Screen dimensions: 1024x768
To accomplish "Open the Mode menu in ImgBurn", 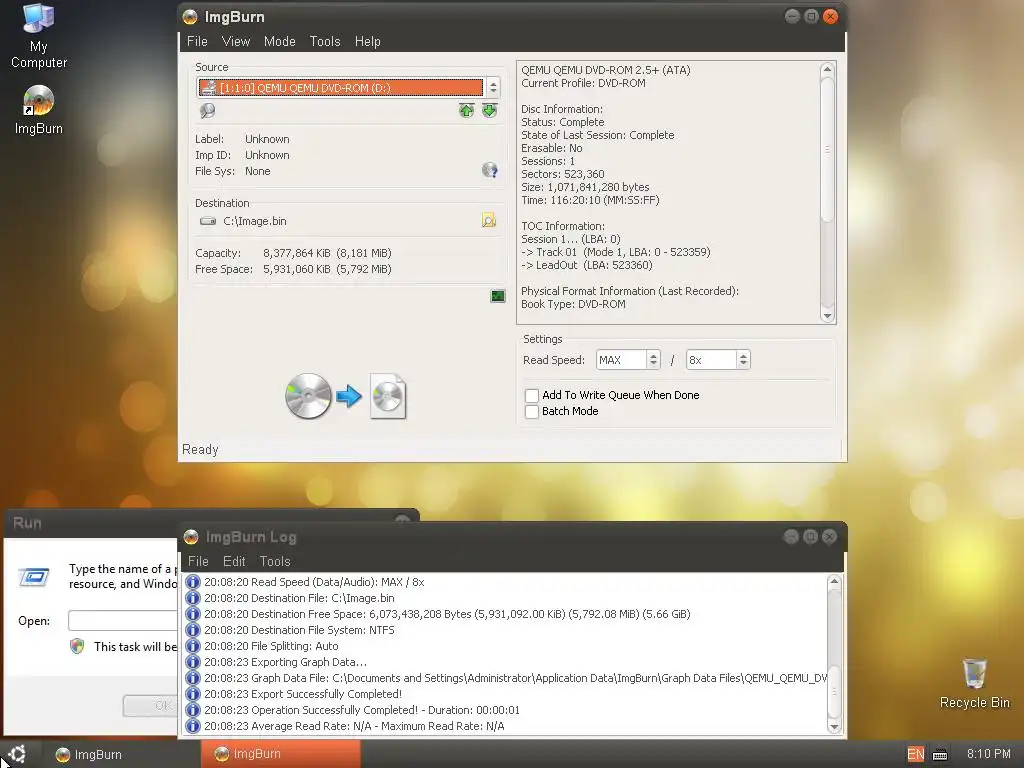I will 280,41.
